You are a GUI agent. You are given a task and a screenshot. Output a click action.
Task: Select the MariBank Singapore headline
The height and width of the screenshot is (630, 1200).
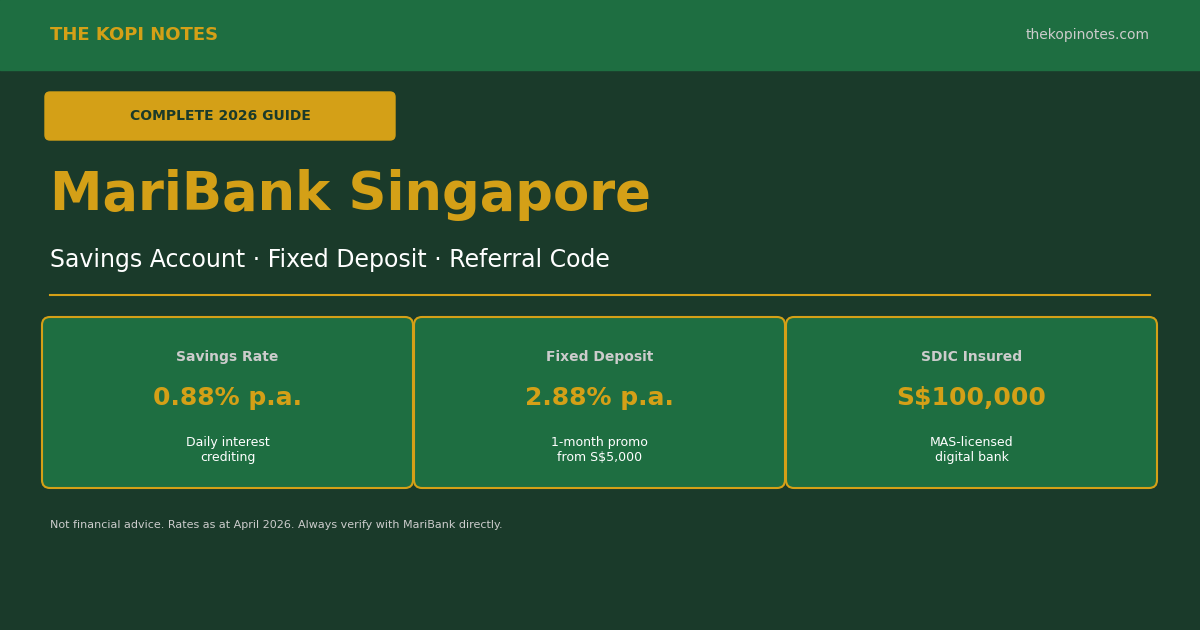(350, 194)
